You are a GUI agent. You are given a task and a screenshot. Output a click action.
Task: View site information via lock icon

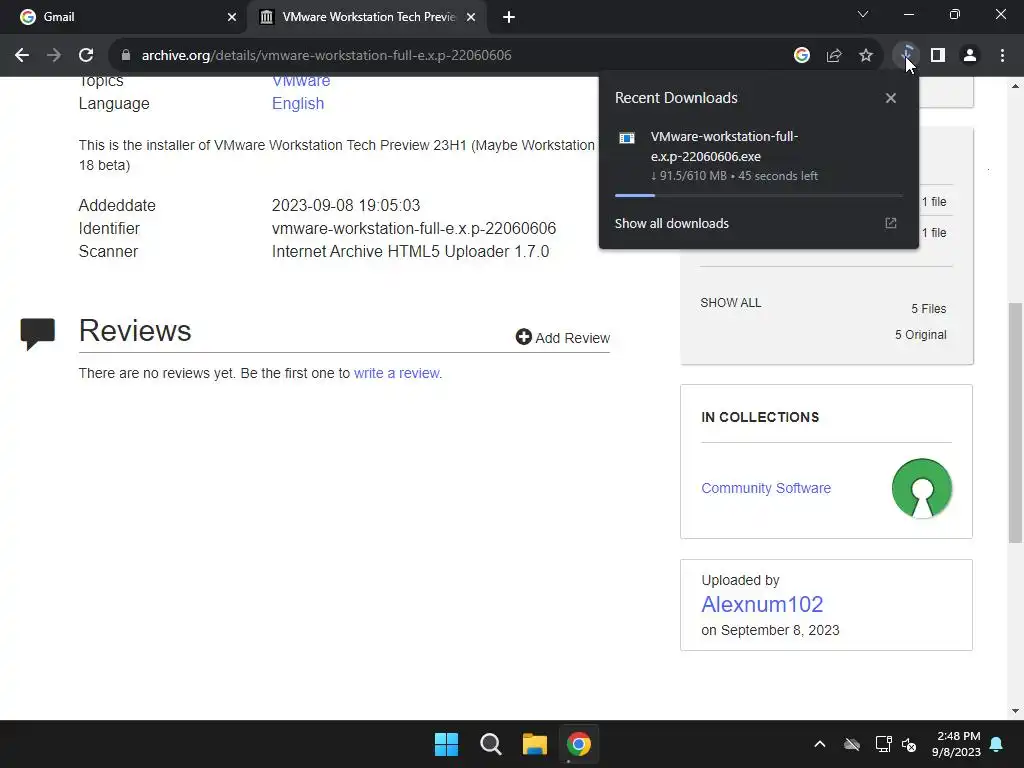tap(126, 56)
